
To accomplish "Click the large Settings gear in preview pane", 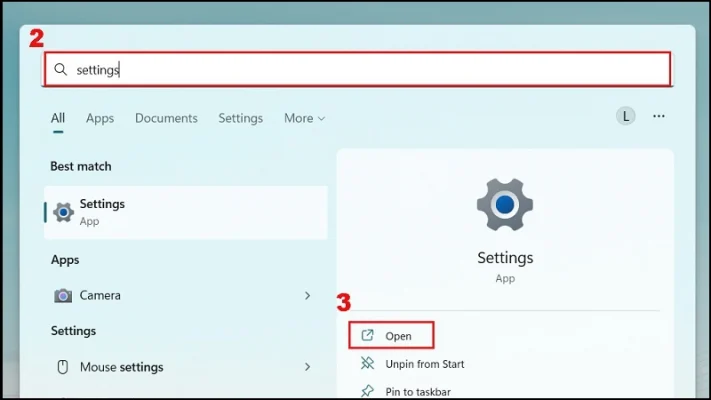I will 505,205.
